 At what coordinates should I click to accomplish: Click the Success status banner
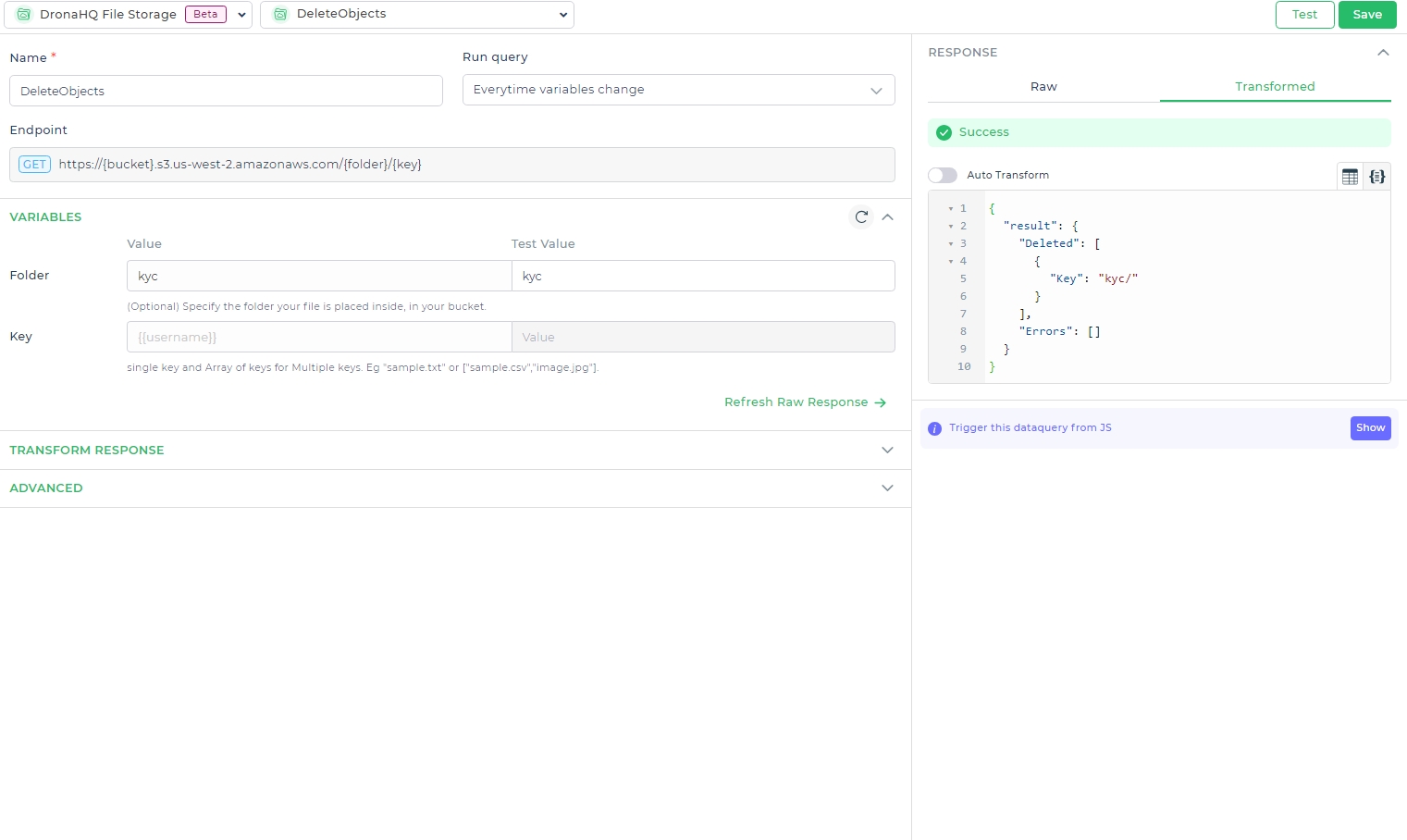click(1159, 132)
